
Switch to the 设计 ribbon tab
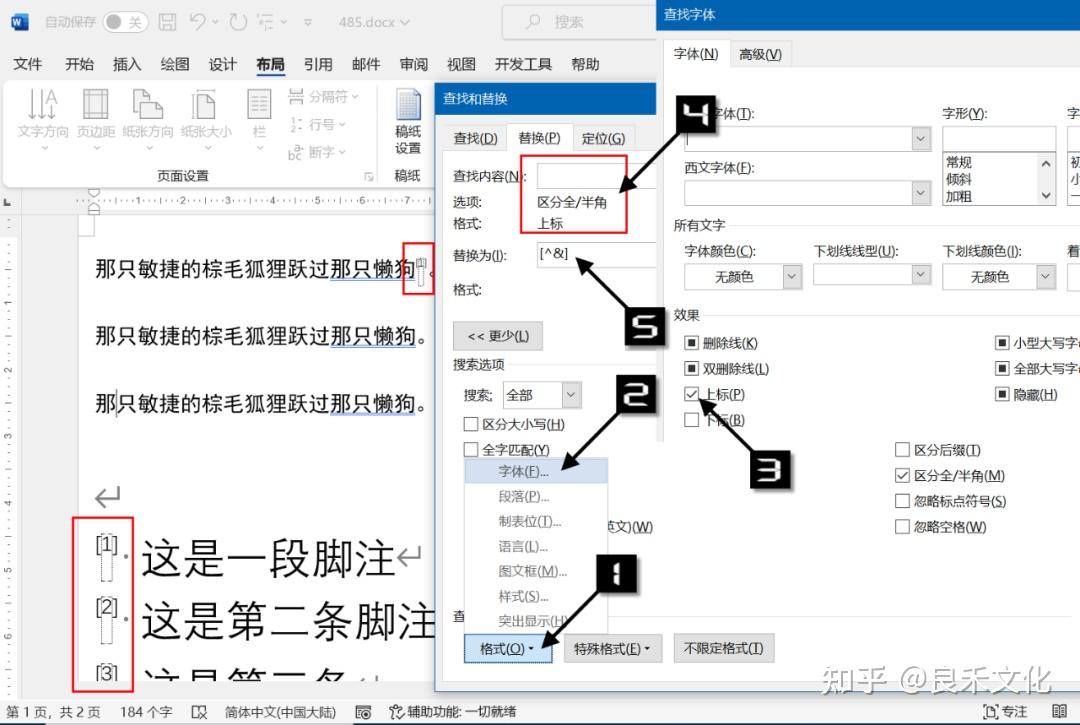222,64
